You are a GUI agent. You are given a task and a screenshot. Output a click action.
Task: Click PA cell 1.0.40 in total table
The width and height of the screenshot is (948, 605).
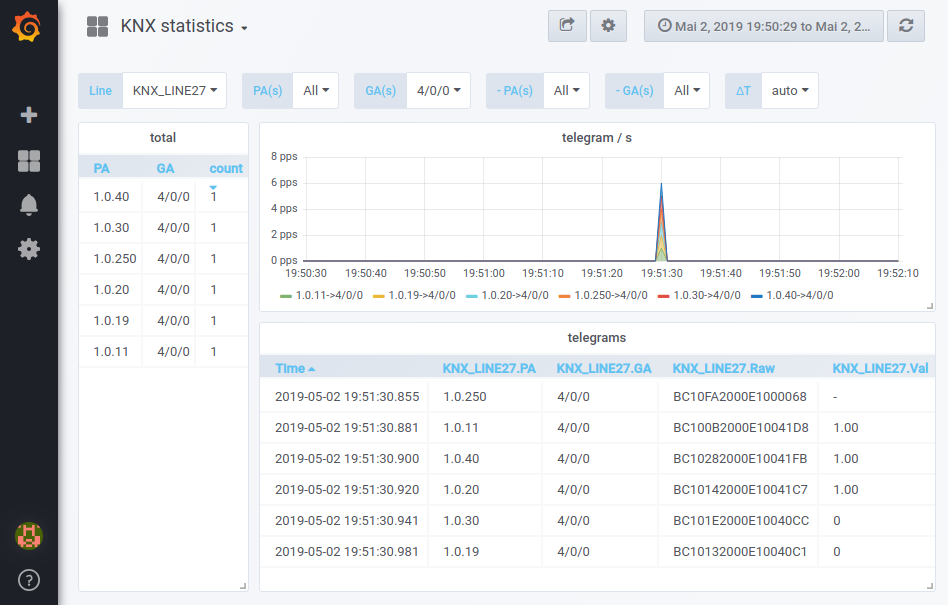[x=111, y=197]
